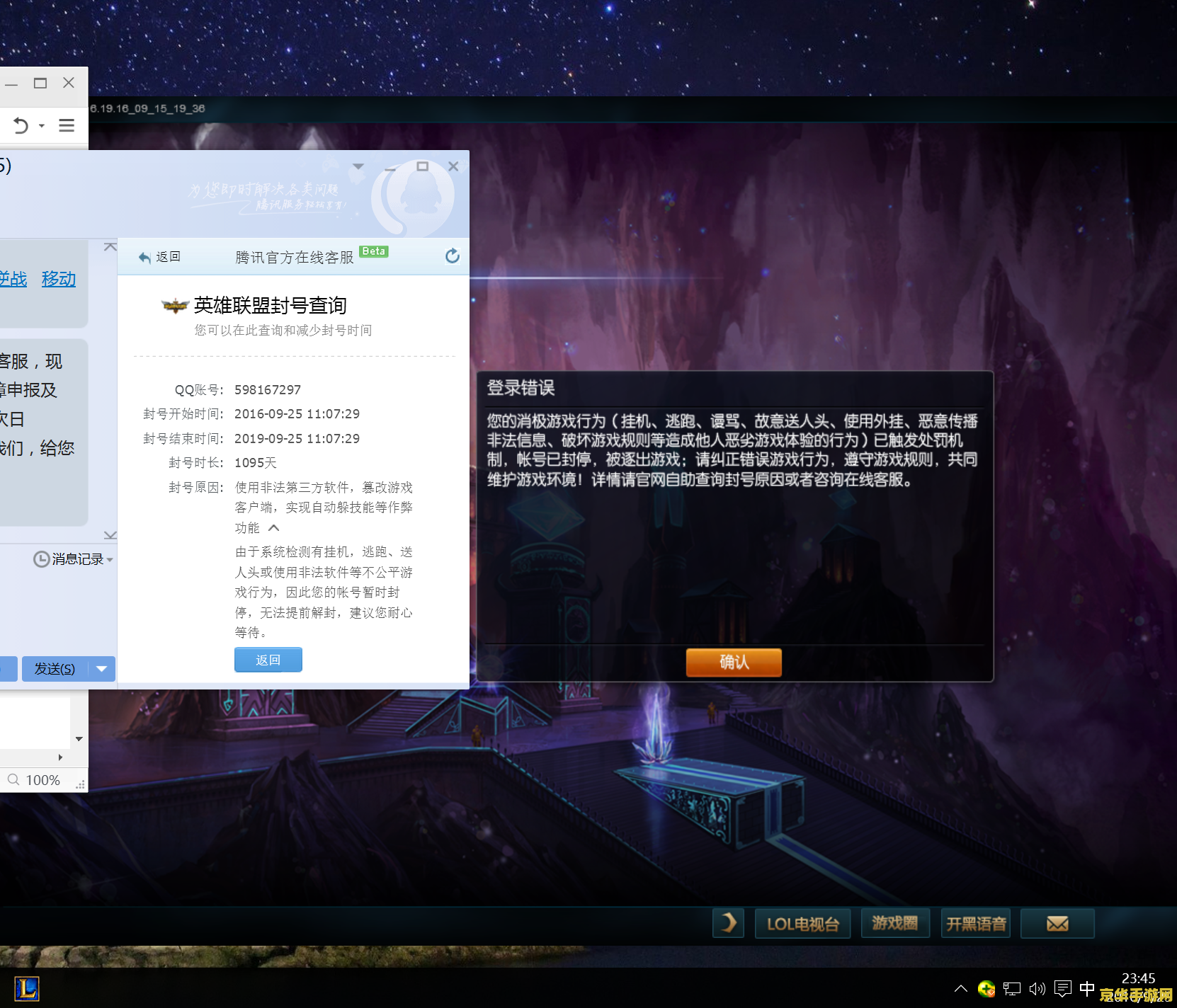Open the Action Center notification icon
Viewport: 1177px width, 1008px height.
coord(1063,989)
